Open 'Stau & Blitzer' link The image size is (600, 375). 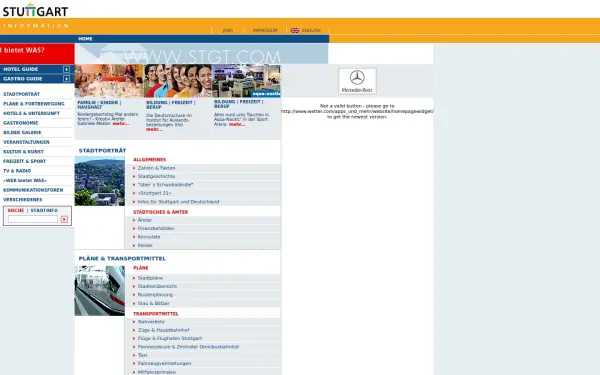point(153,303)
